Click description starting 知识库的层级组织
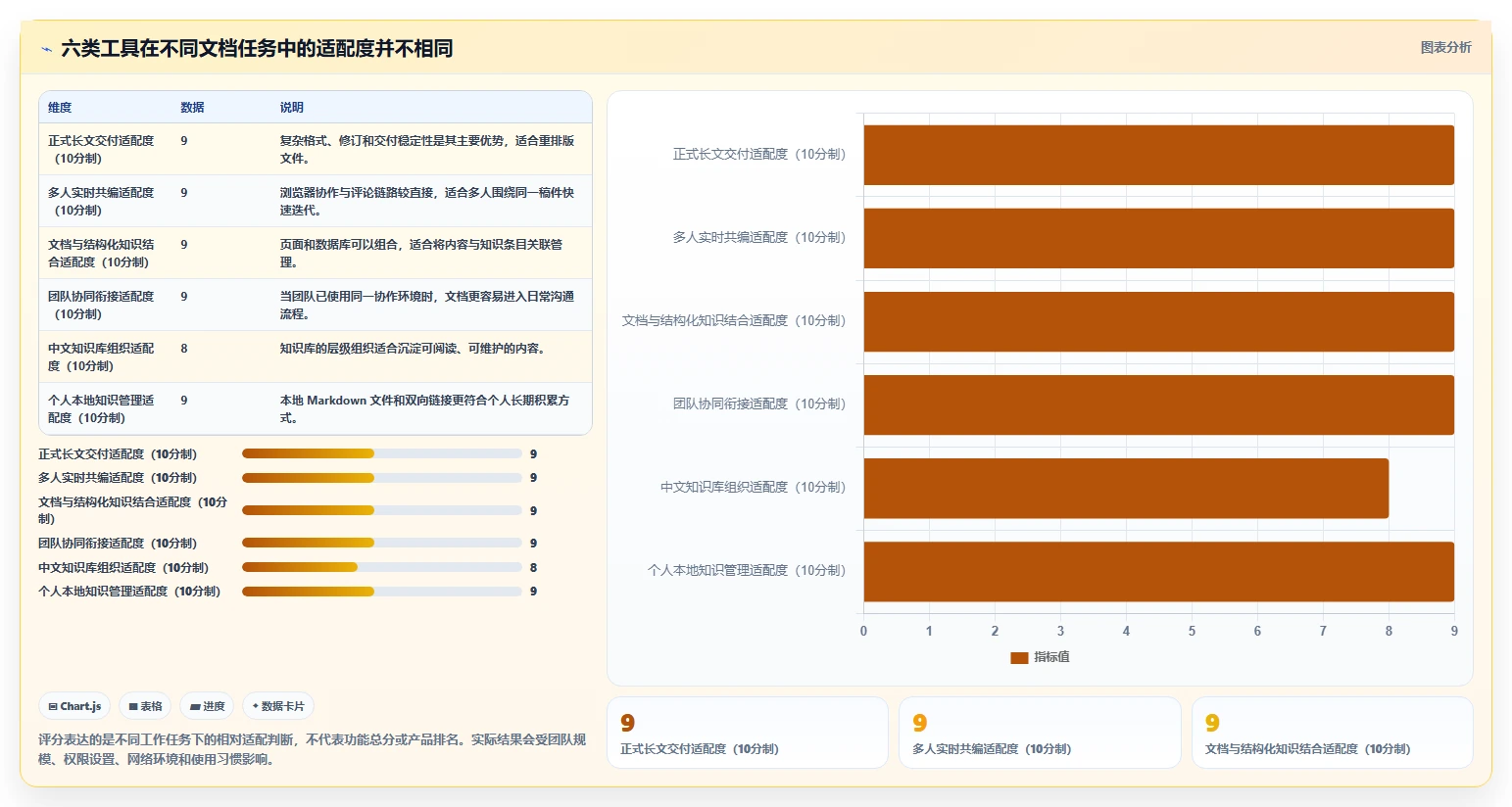This screenshot has width=1512, height=807. 413,349
